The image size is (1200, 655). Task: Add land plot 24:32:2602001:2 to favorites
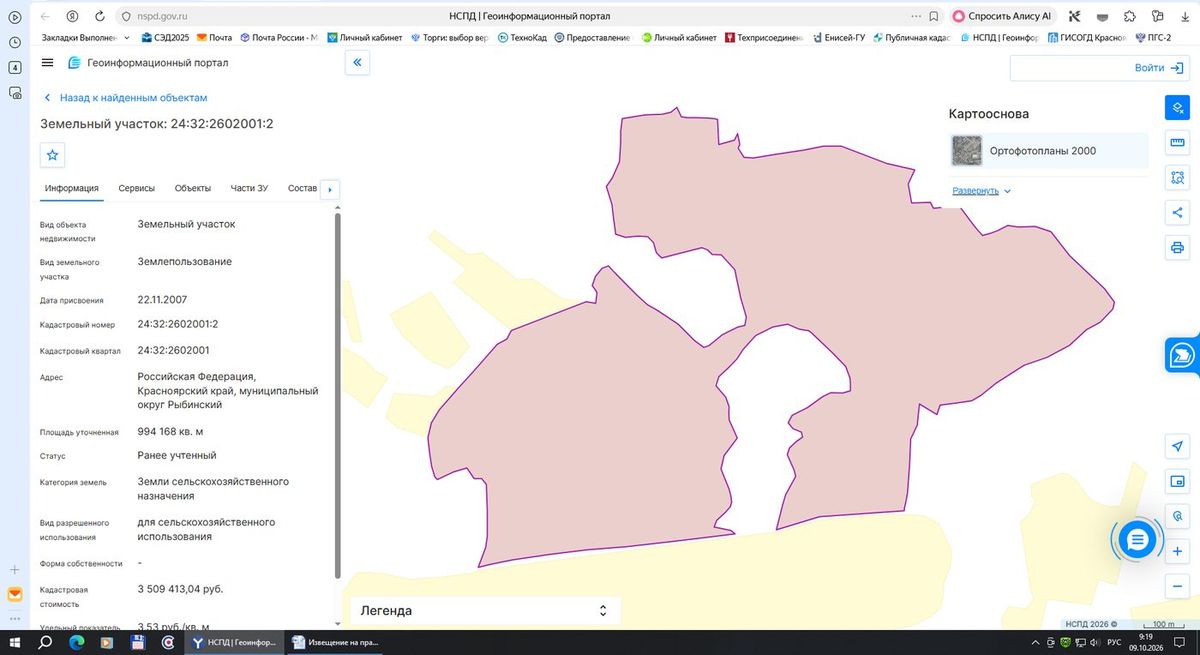pos(53,155)
